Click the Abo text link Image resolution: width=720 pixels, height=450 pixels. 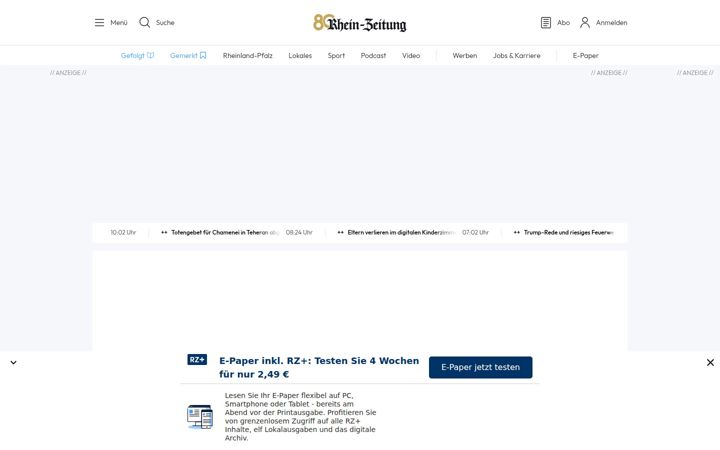[563, 22]
